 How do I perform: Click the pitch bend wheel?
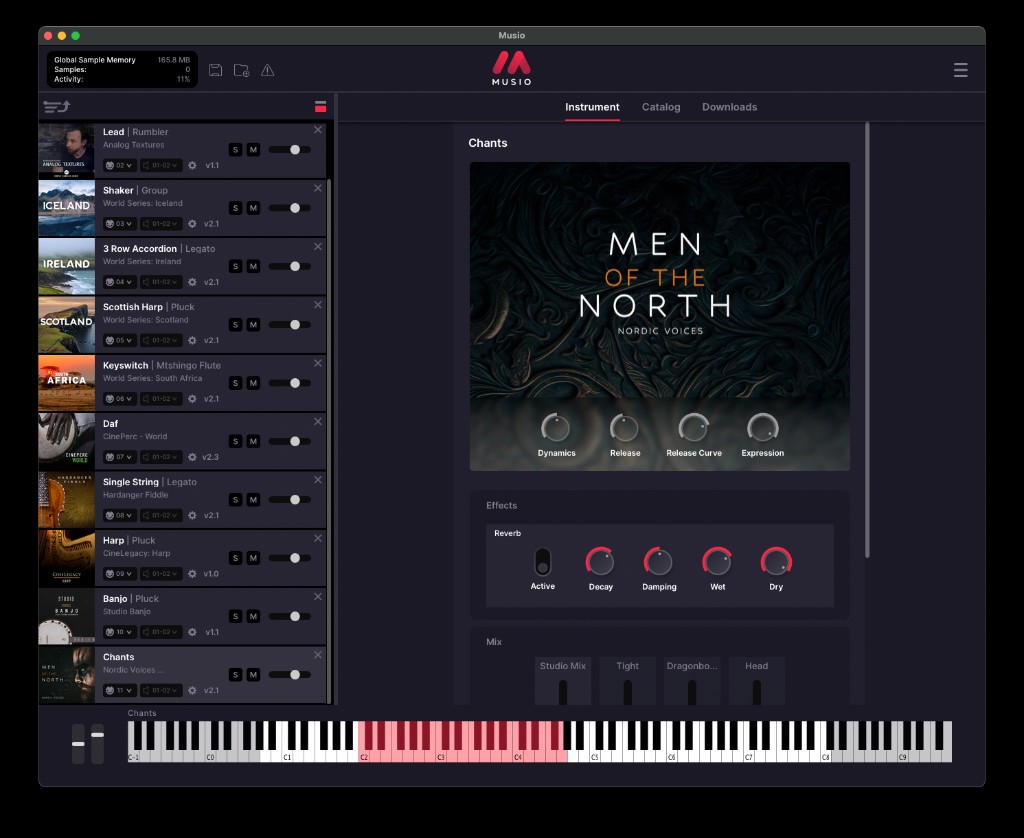tap(78, 743)
